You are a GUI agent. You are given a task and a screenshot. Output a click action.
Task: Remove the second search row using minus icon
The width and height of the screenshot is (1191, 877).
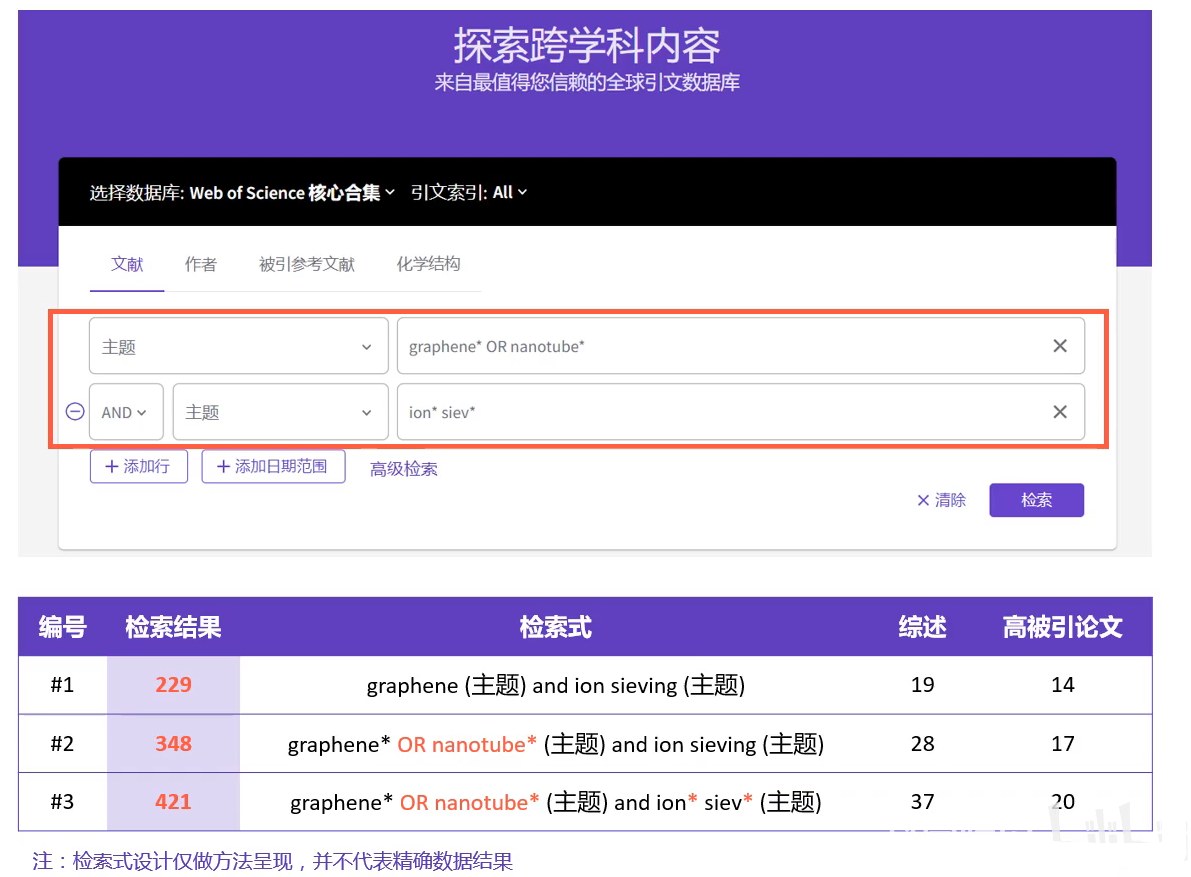pos(74,411)
